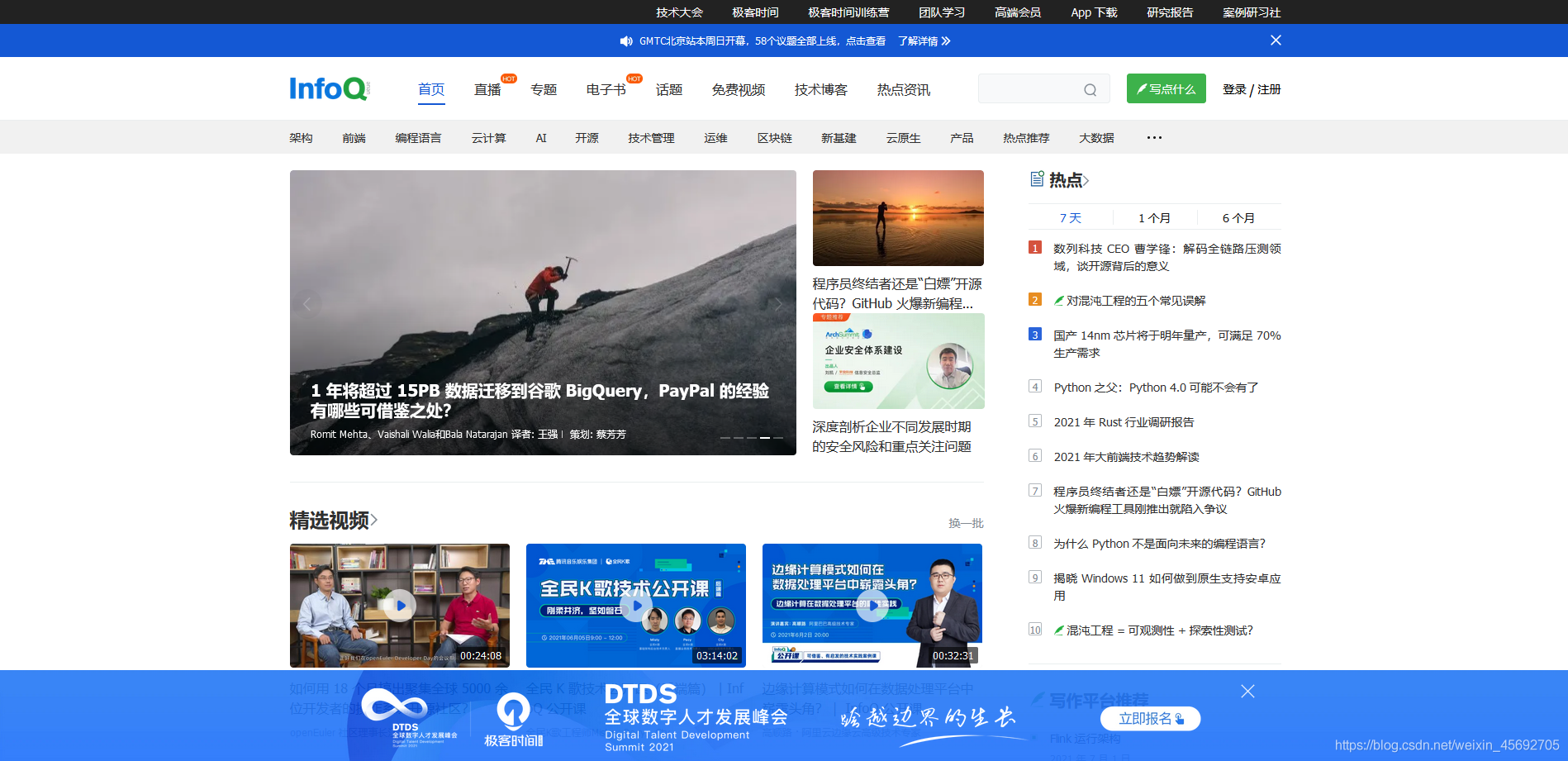Open hot article 2021 年 Rust 行业调研报告
The height and width of the screenshot is (761, 1568).
click(x=1124, y=422)
